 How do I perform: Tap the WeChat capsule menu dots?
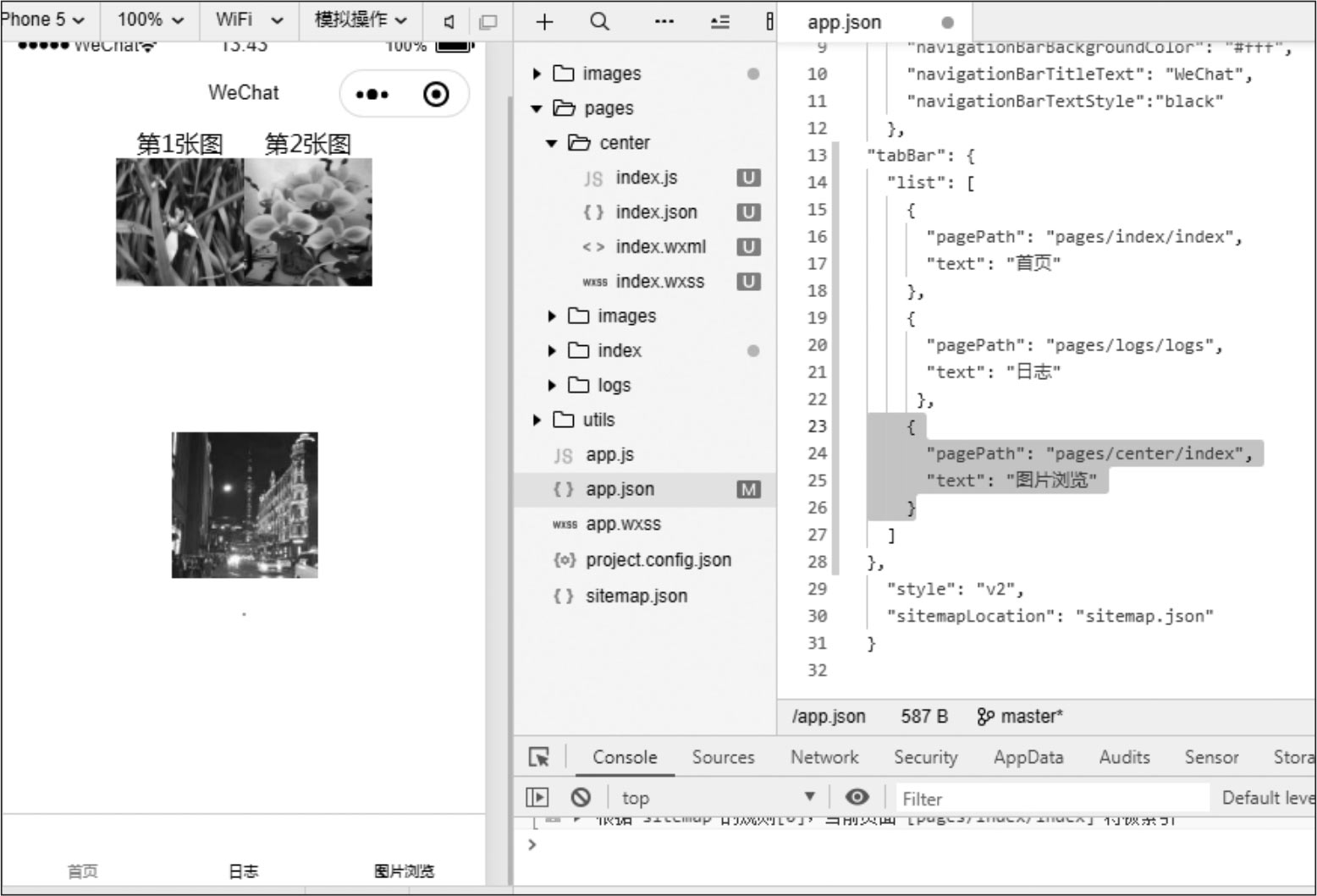coord(372,94)
